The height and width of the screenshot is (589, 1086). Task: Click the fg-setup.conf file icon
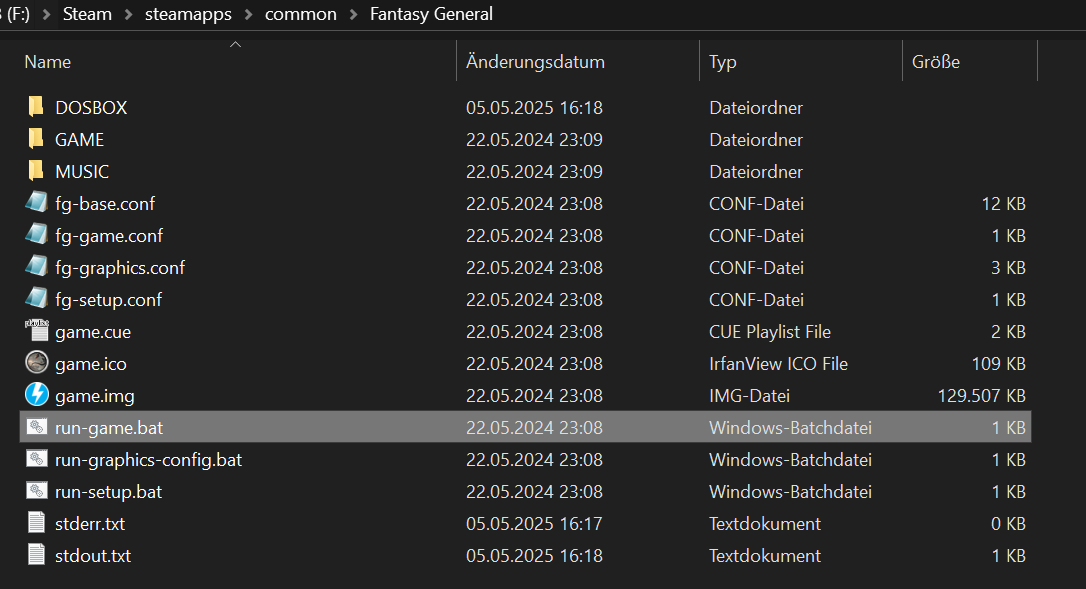pyautogui.click(x=37, y=298)
